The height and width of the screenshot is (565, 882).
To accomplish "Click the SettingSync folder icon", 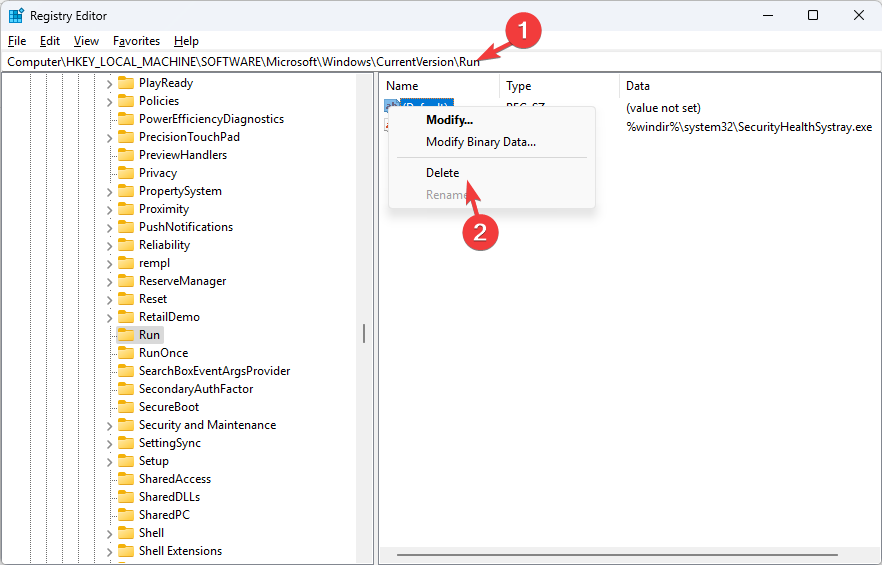I will 126,443.
